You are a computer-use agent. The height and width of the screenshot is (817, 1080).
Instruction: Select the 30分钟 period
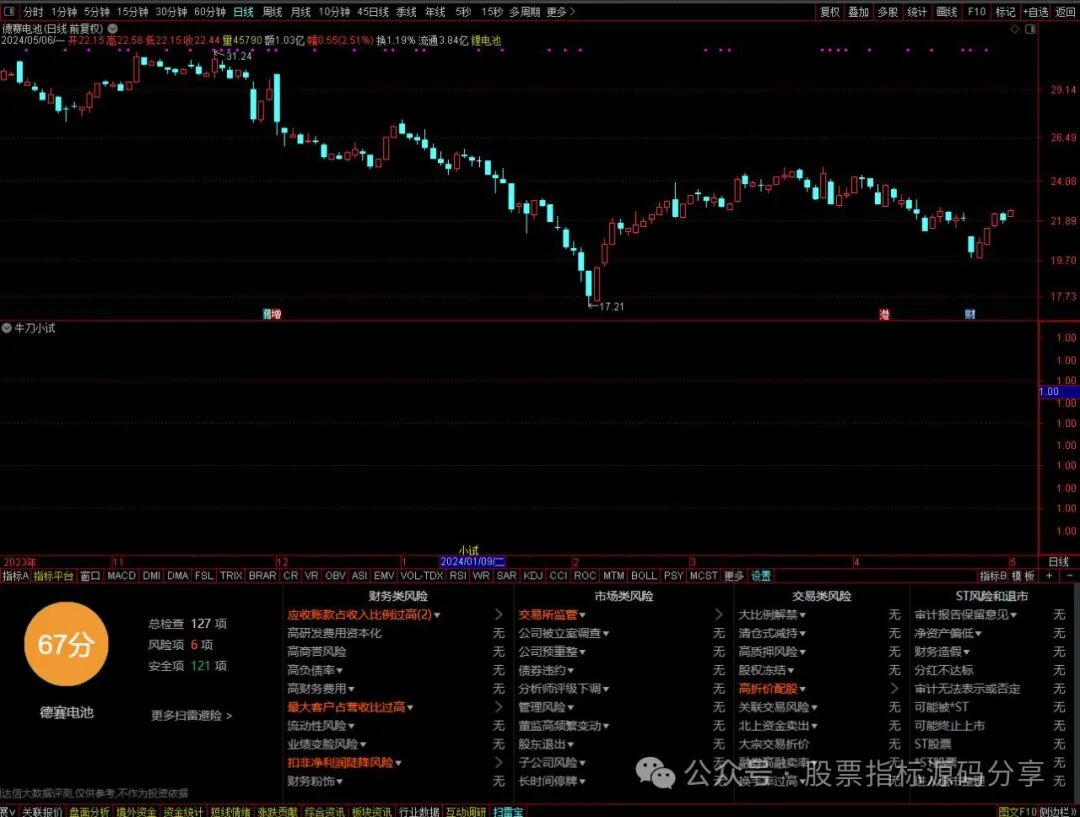[x=172, y=12]
